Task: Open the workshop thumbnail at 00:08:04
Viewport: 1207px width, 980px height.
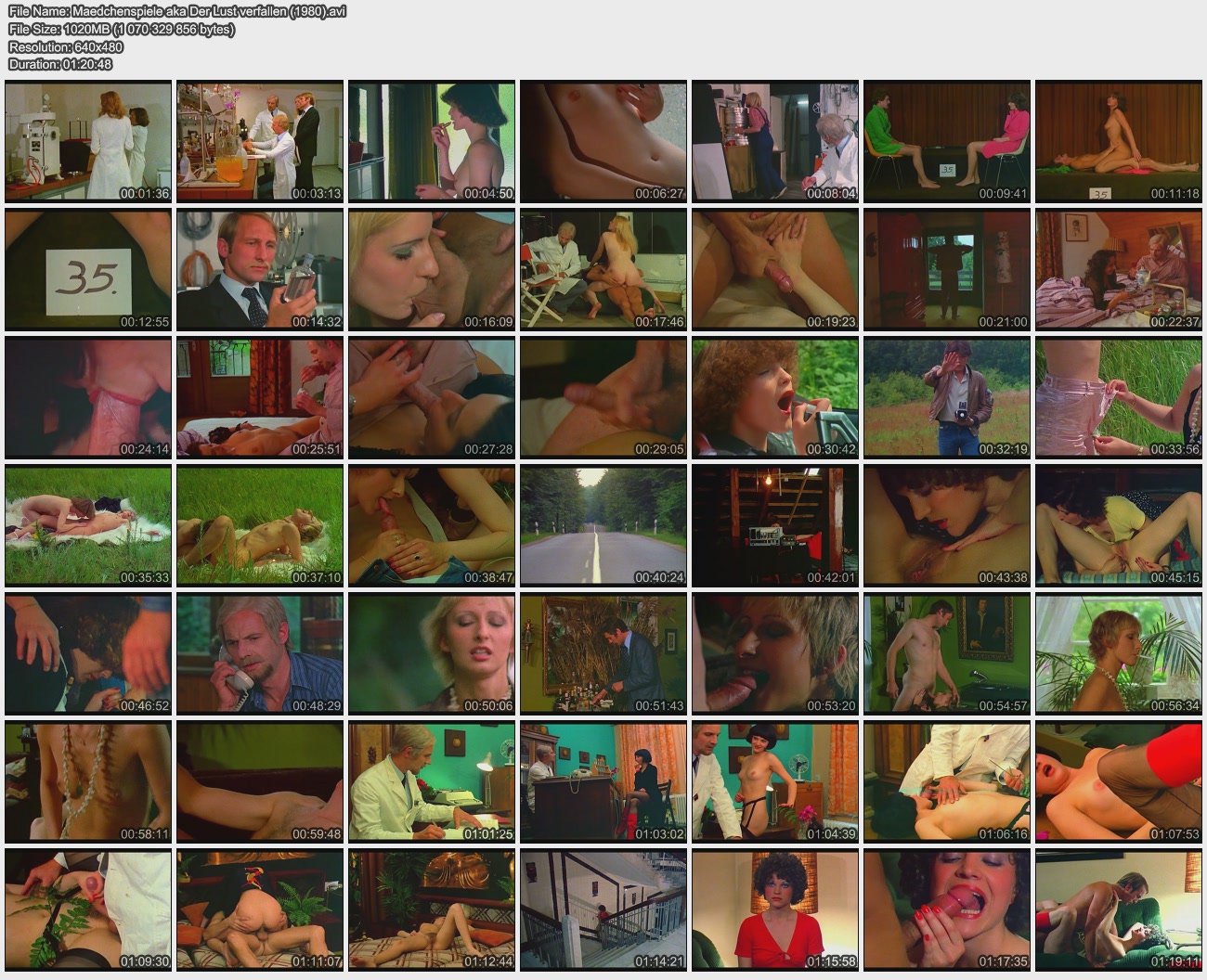Action: click(775, 141)
